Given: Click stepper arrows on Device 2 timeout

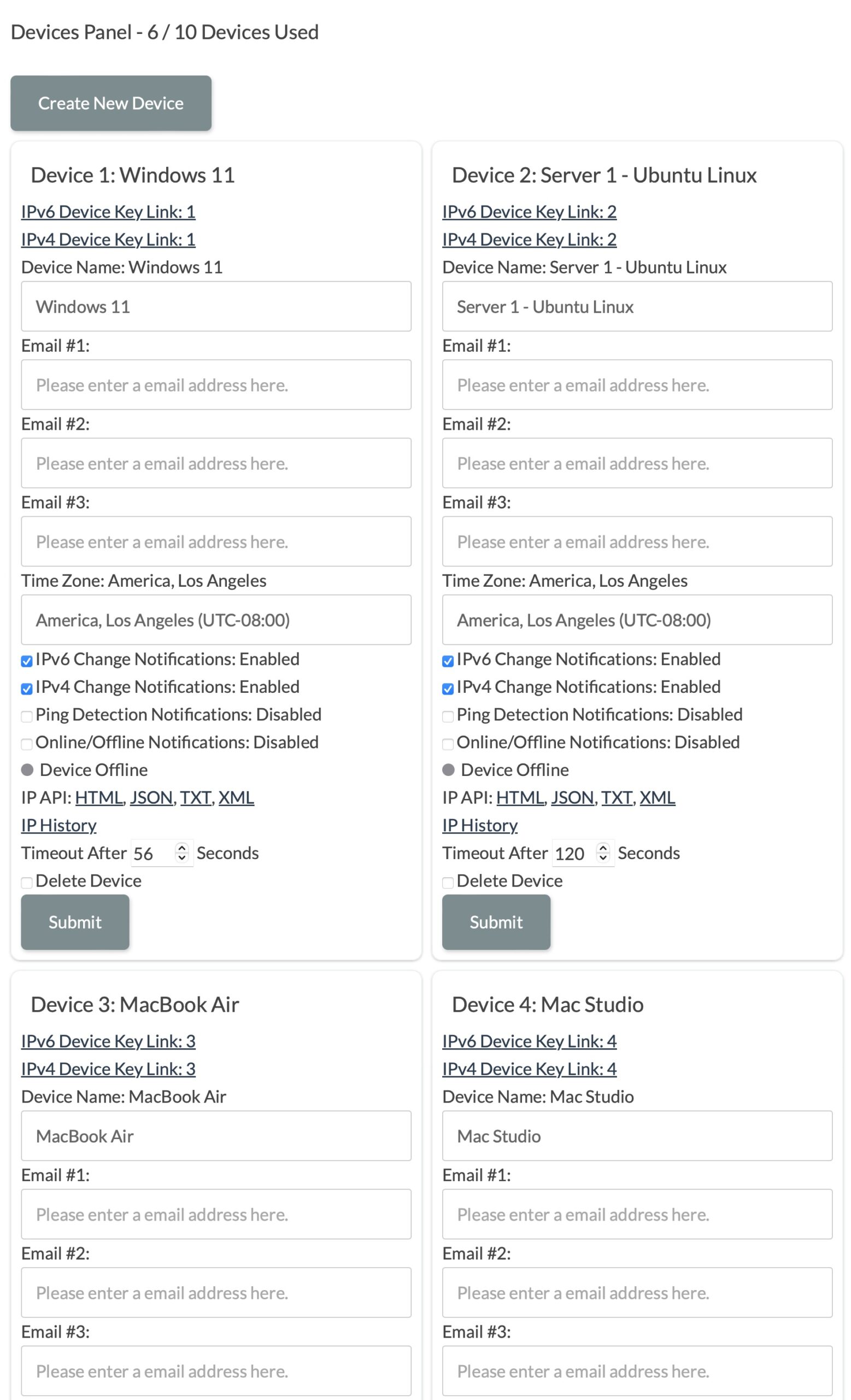Looking at the screenshot, I should tap(603, 852).
